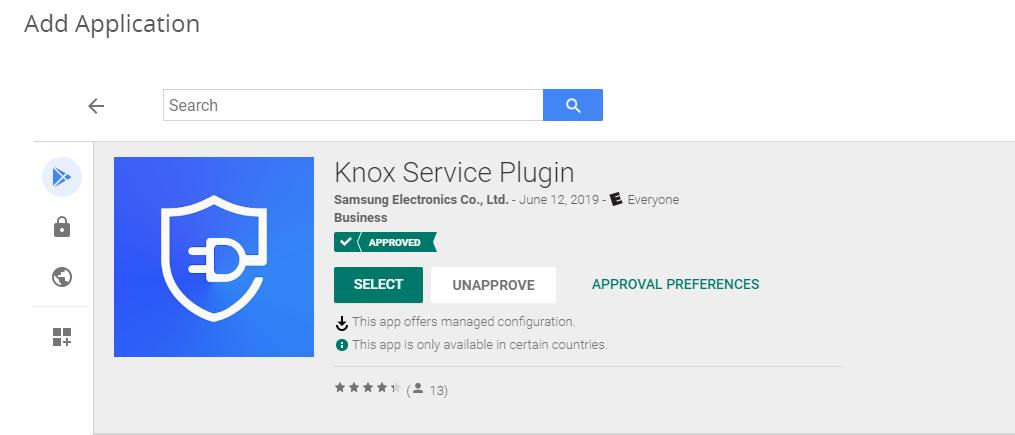Click the APPROVED badge
Viewport: 1015px width, 435px height.
(x=385, y=242)
